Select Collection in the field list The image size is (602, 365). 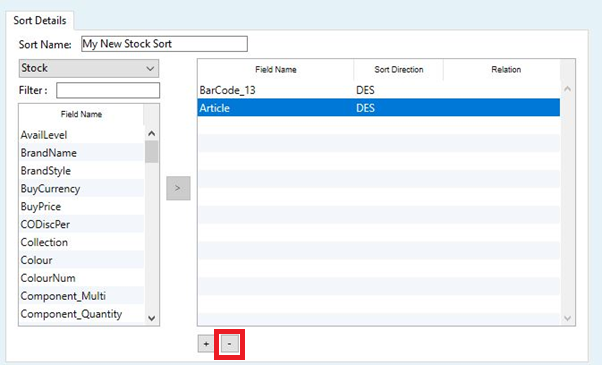(x=81, y=242)
